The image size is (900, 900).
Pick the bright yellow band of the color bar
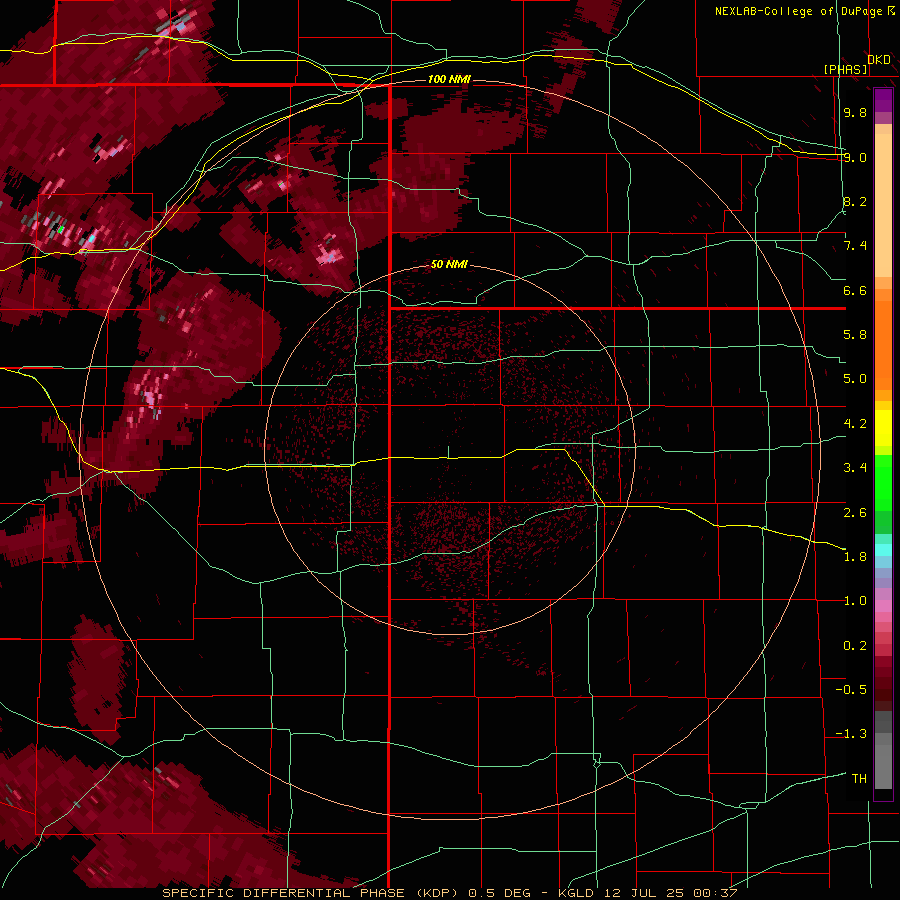pyautogui.click(x=883, y=428)
